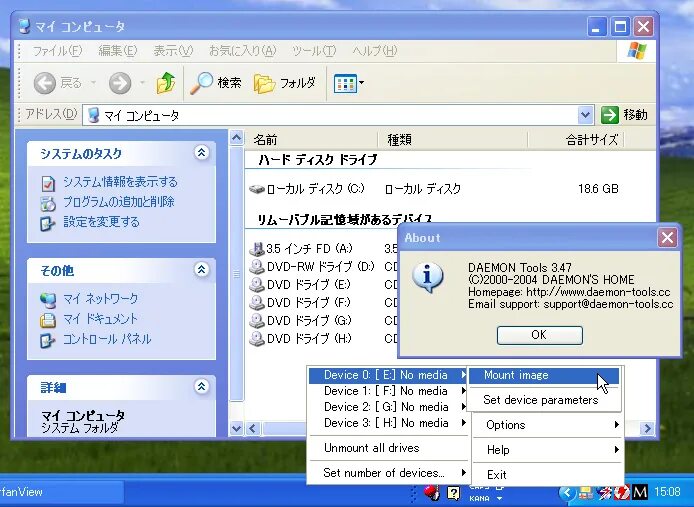694x507 pixels.
Task: Select the DVD ドライブ (E:) icon
Action: [257, 285]
